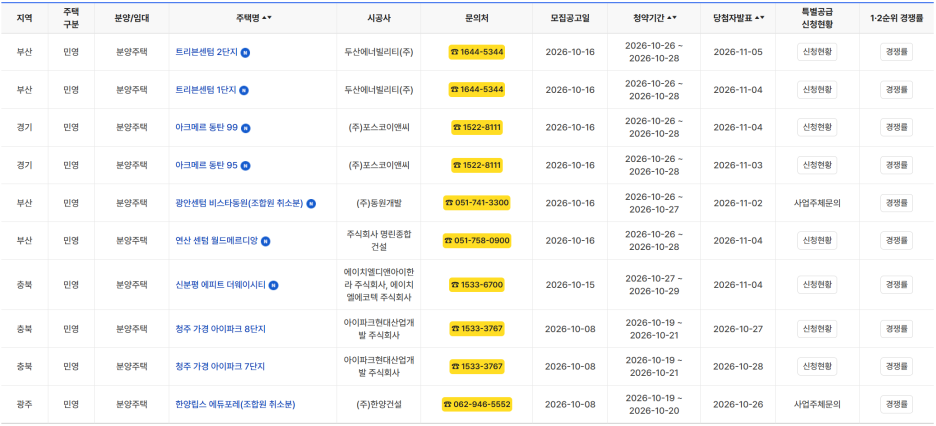The height and width of the screenshot is (426, 936).
Task: Click phone number 062-946-5552
Action: coord(477,404)
